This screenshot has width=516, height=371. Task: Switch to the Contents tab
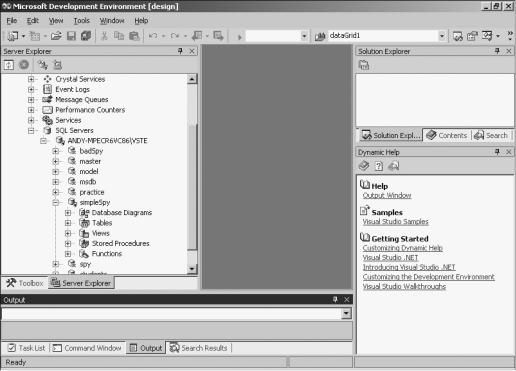point(447,135)
